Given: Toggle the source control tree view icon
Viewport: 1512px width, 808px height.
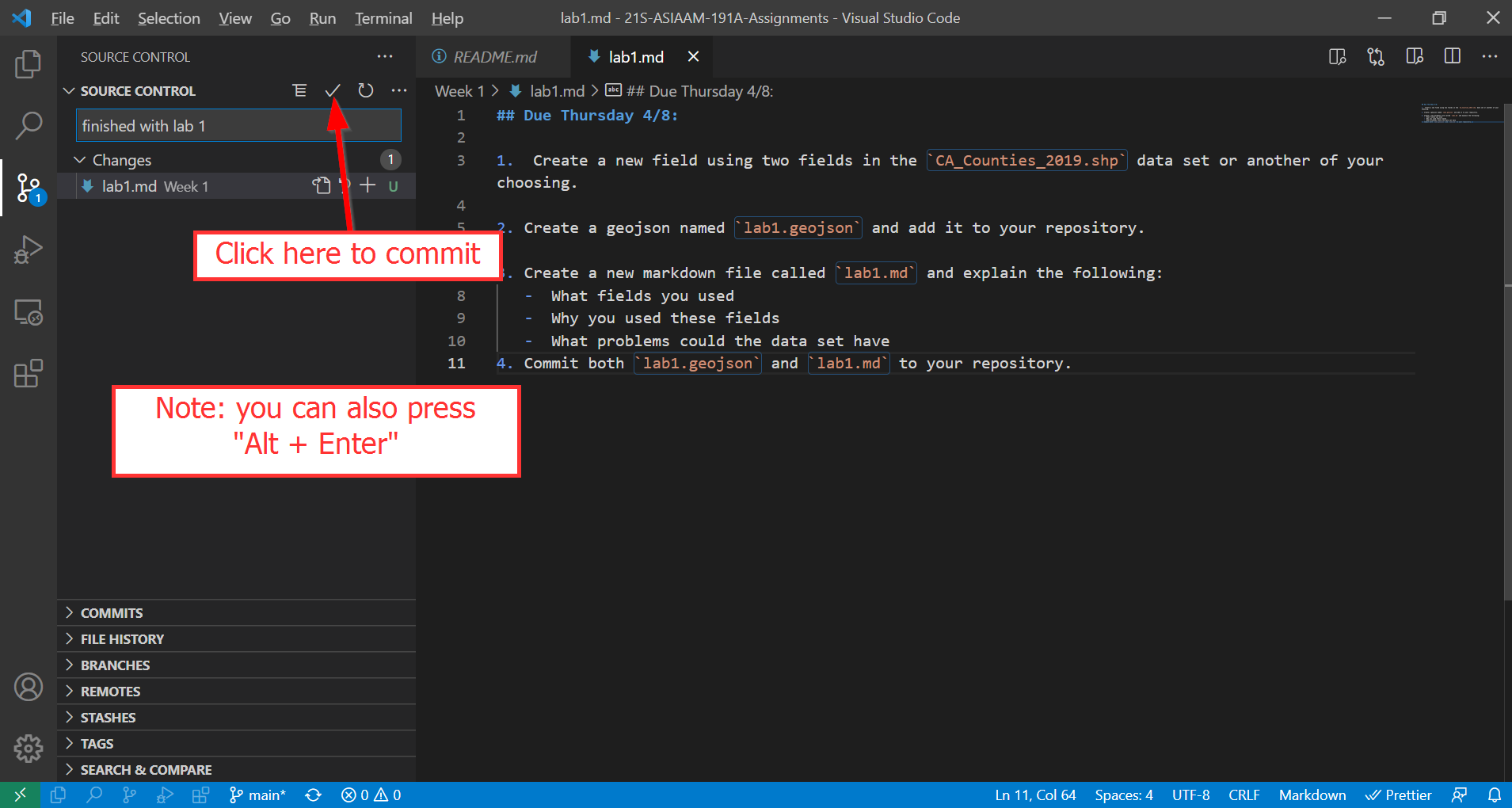Looking at the screenshot, I should (299, 90).
